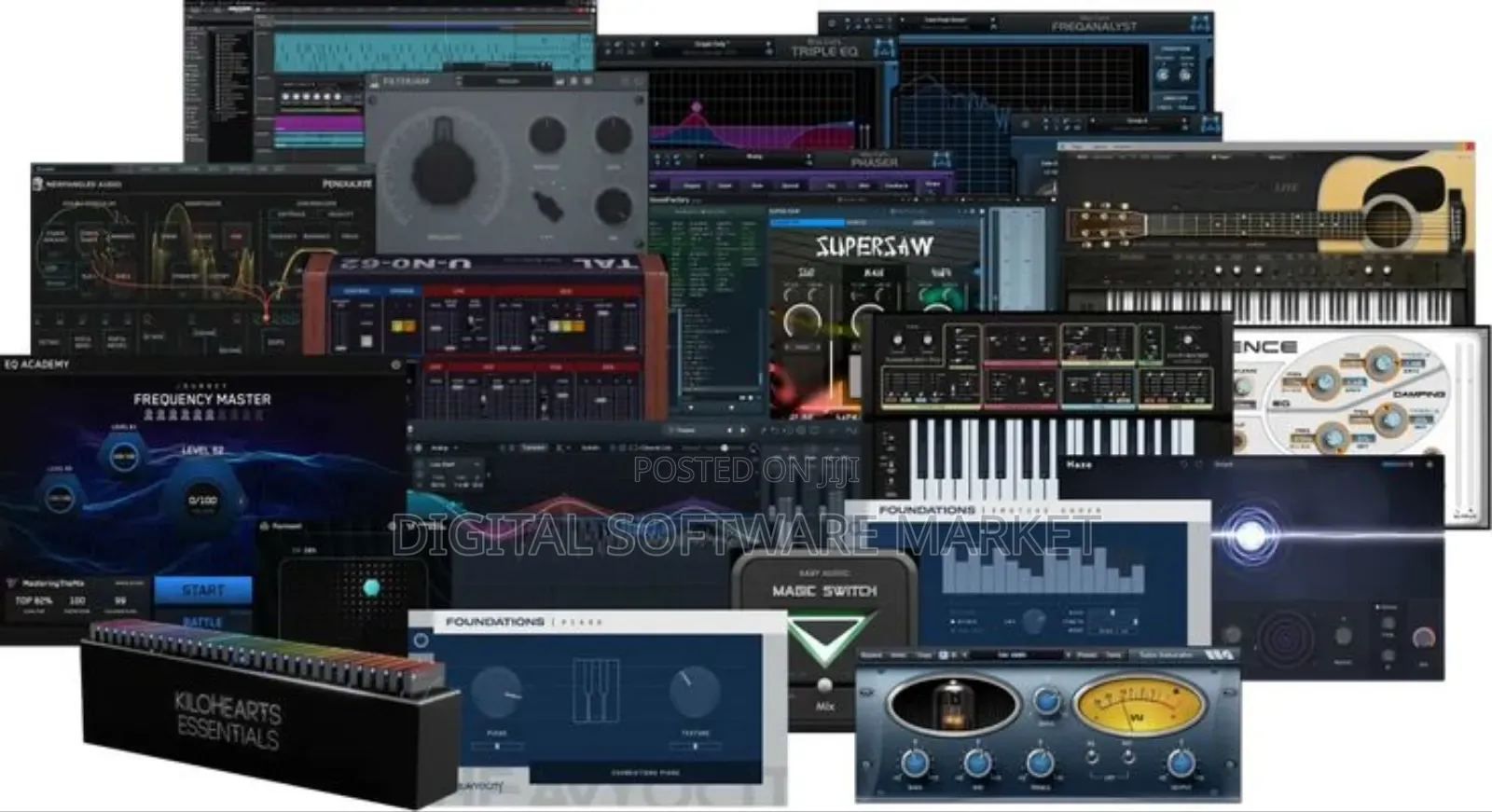Click the SUPERSAW title in the synth panel
Image resolution: width=1492 pixels, height=812 pixels.
coord(875,246)
